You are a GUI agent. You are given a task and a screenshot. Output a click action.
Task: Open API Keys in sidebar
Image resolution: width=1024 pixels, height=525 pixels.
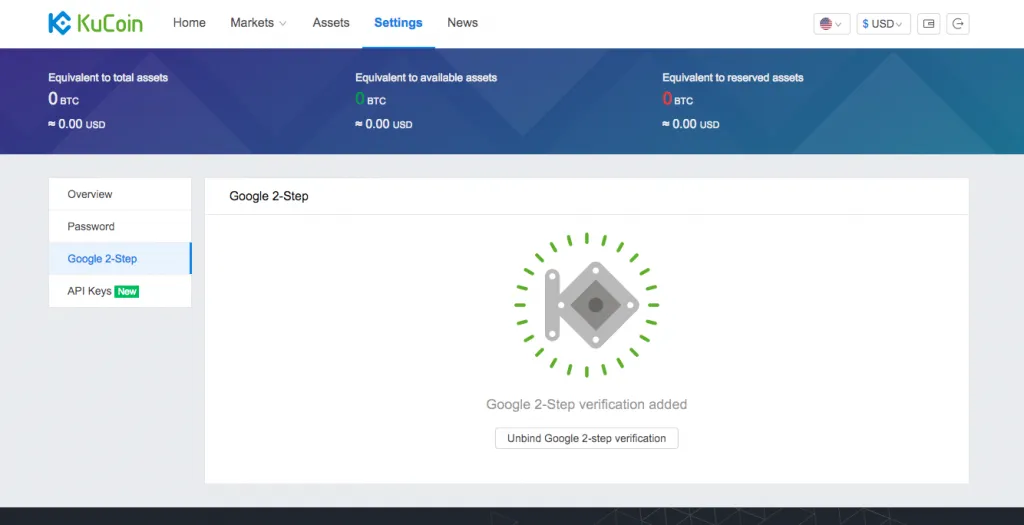click(x=120, y=291)
